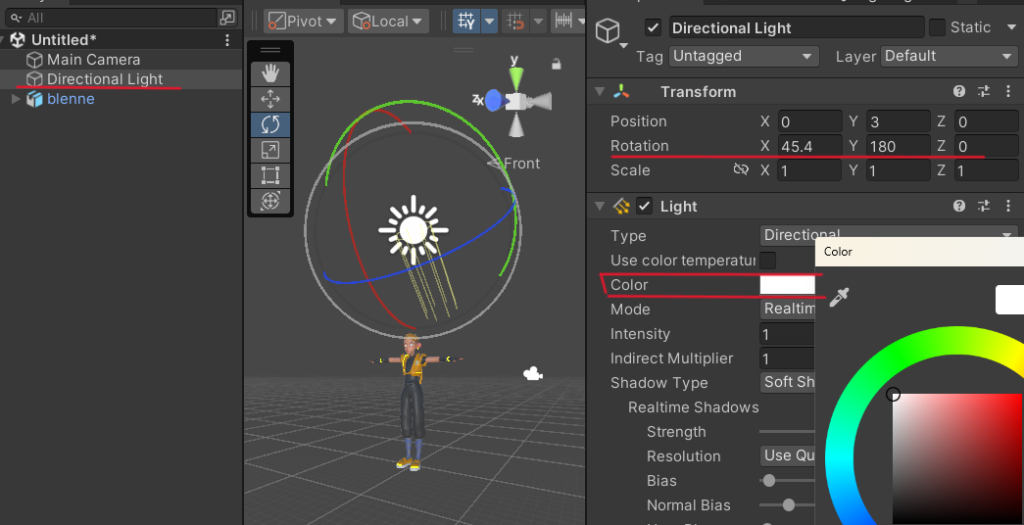Open the Tag dropdown

(x=743, y=56)
